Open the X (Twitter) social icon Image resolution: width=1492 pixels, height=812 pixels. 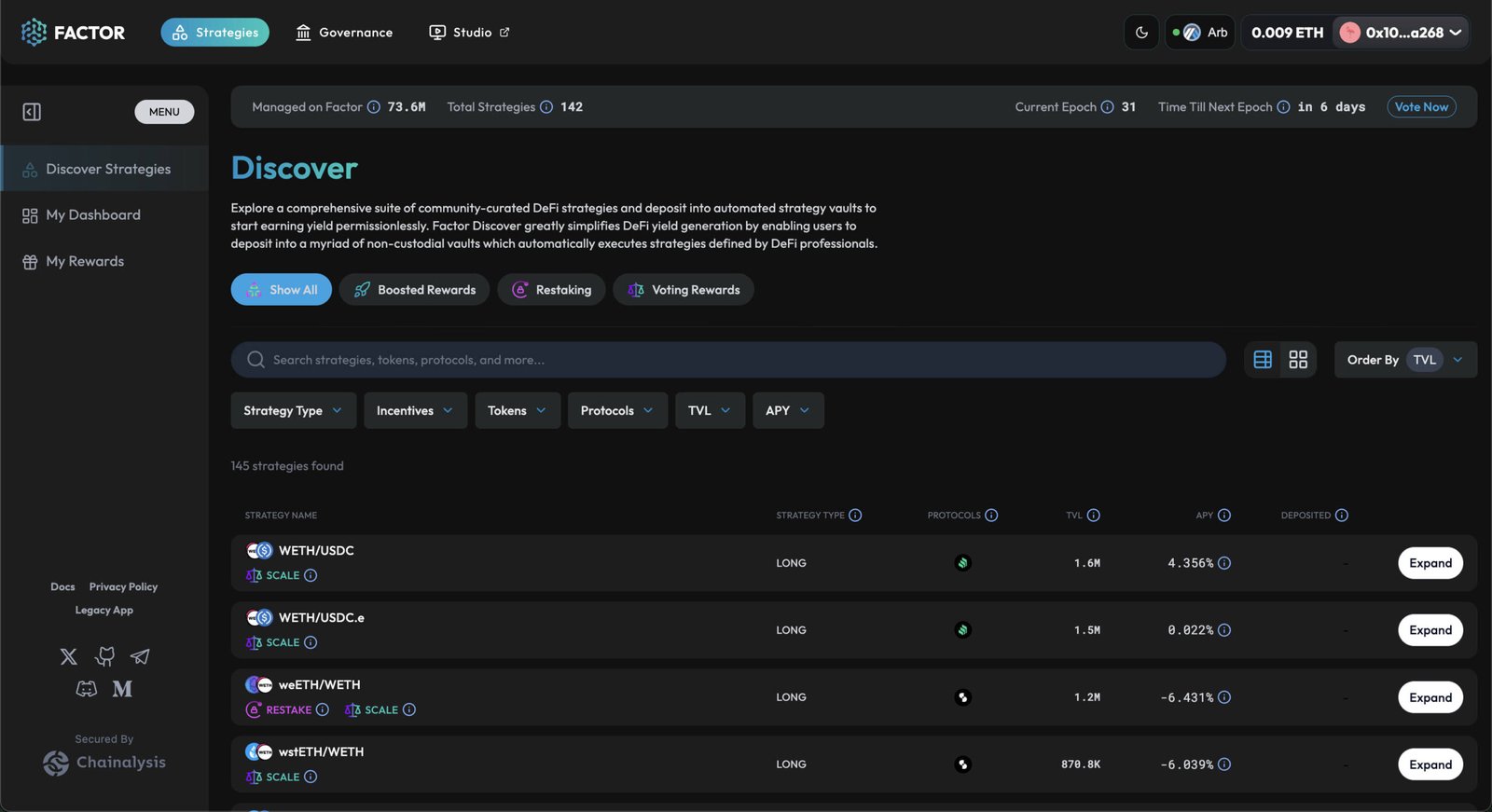point(69,656)
